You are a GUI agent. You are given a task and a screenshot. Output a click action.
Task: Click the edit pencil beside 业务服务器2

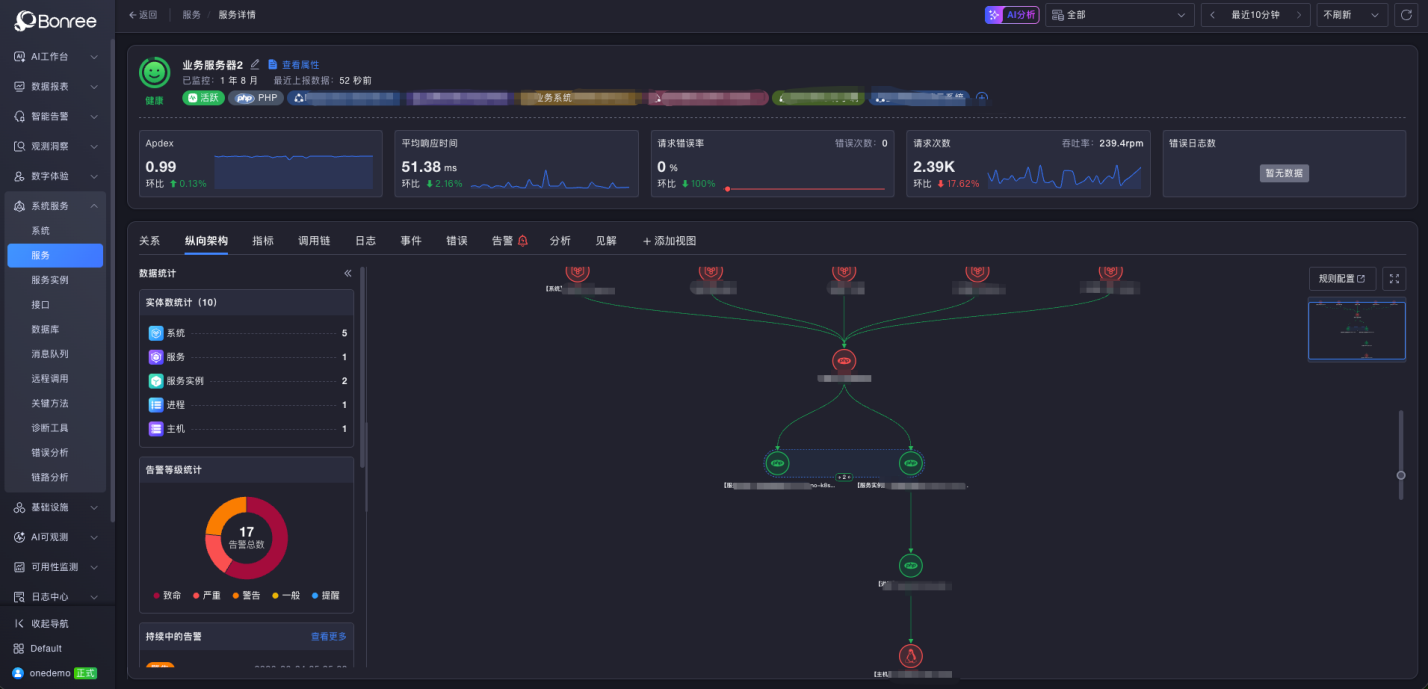pos(255,64)
